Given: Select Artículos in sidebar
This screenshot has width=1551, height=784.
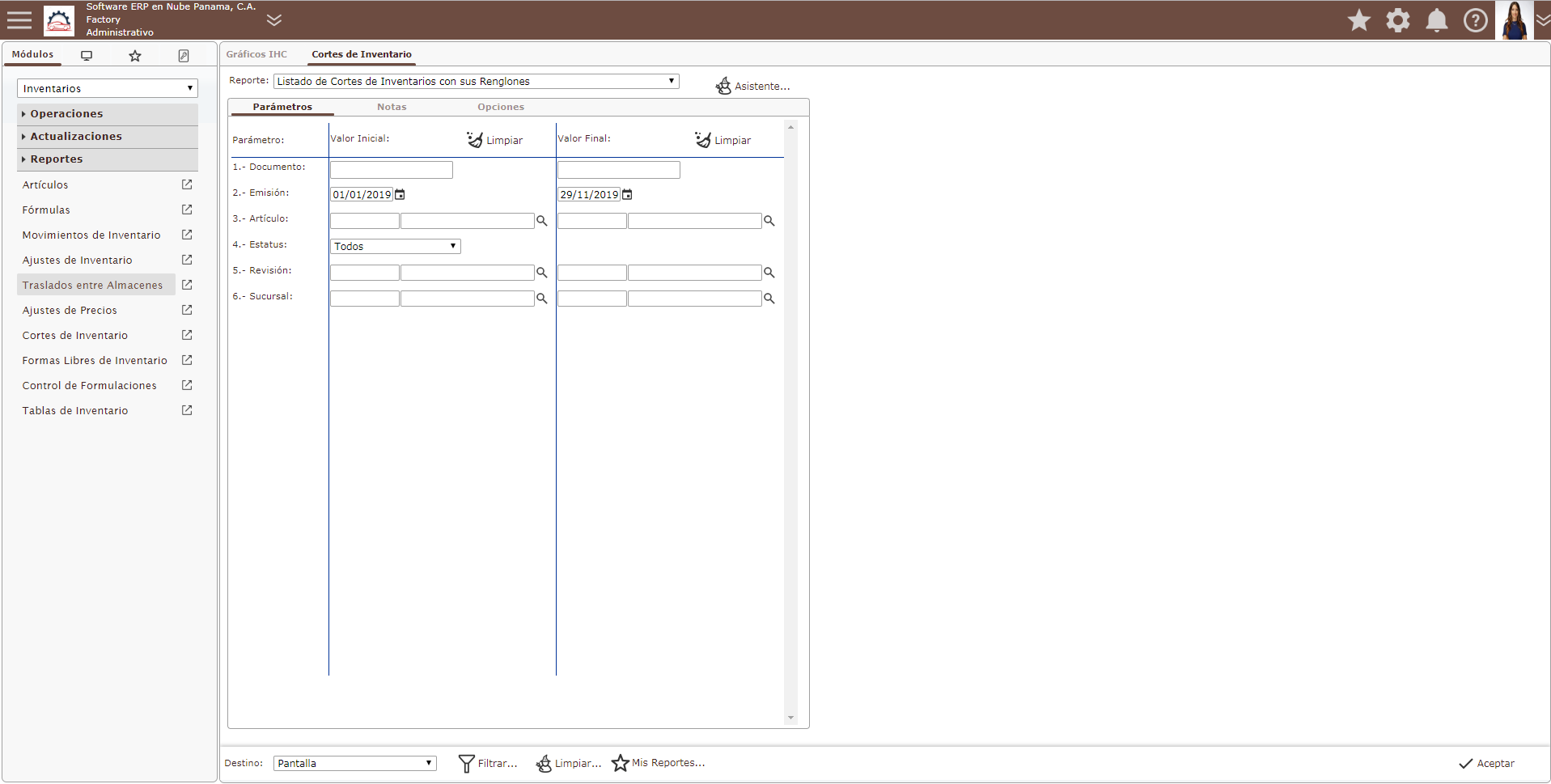Looking at the screenshot, I should (45, 185).
